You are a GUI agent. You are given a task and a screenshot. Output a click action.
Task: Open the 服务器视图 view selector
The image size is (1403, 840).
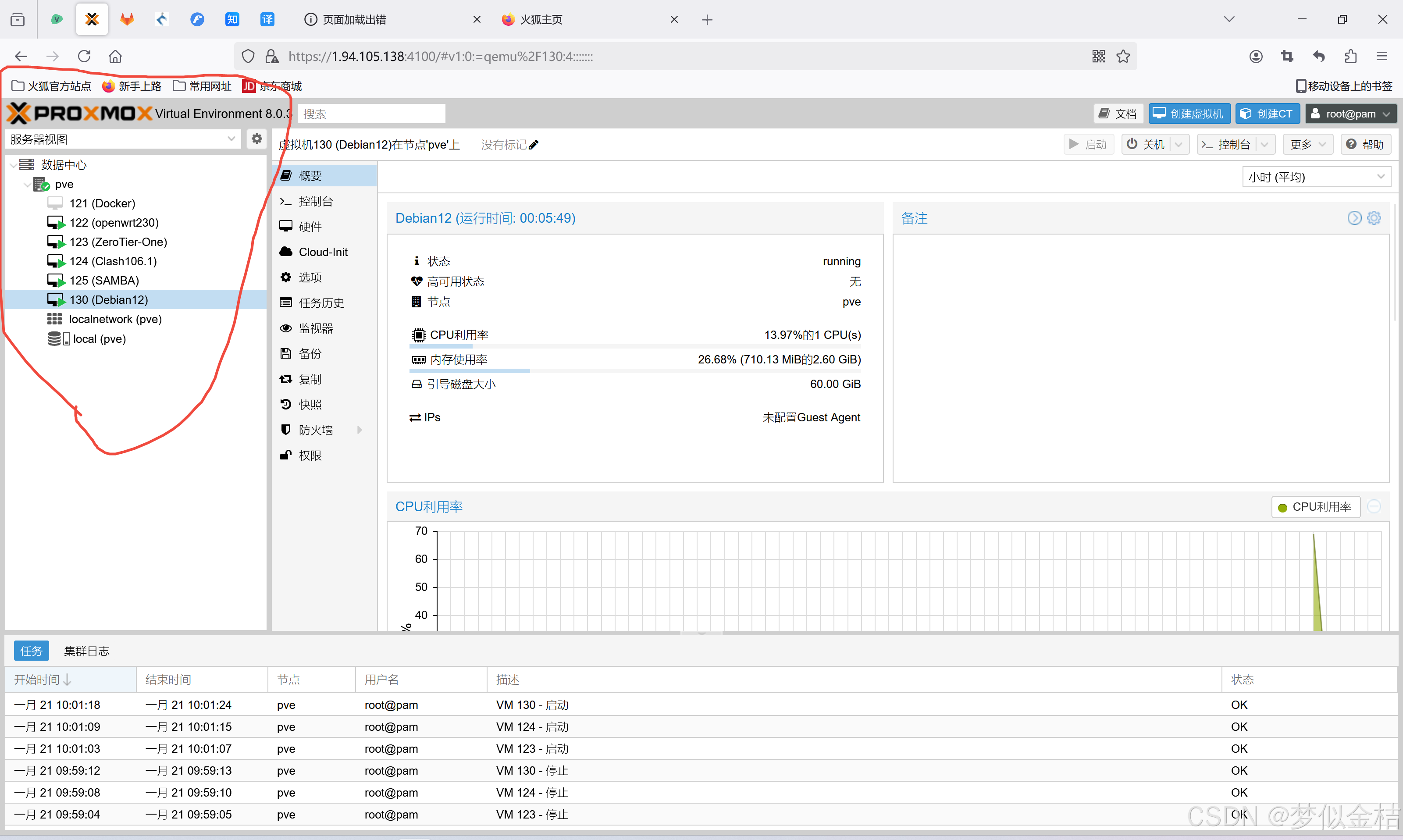tap(122, 139)
